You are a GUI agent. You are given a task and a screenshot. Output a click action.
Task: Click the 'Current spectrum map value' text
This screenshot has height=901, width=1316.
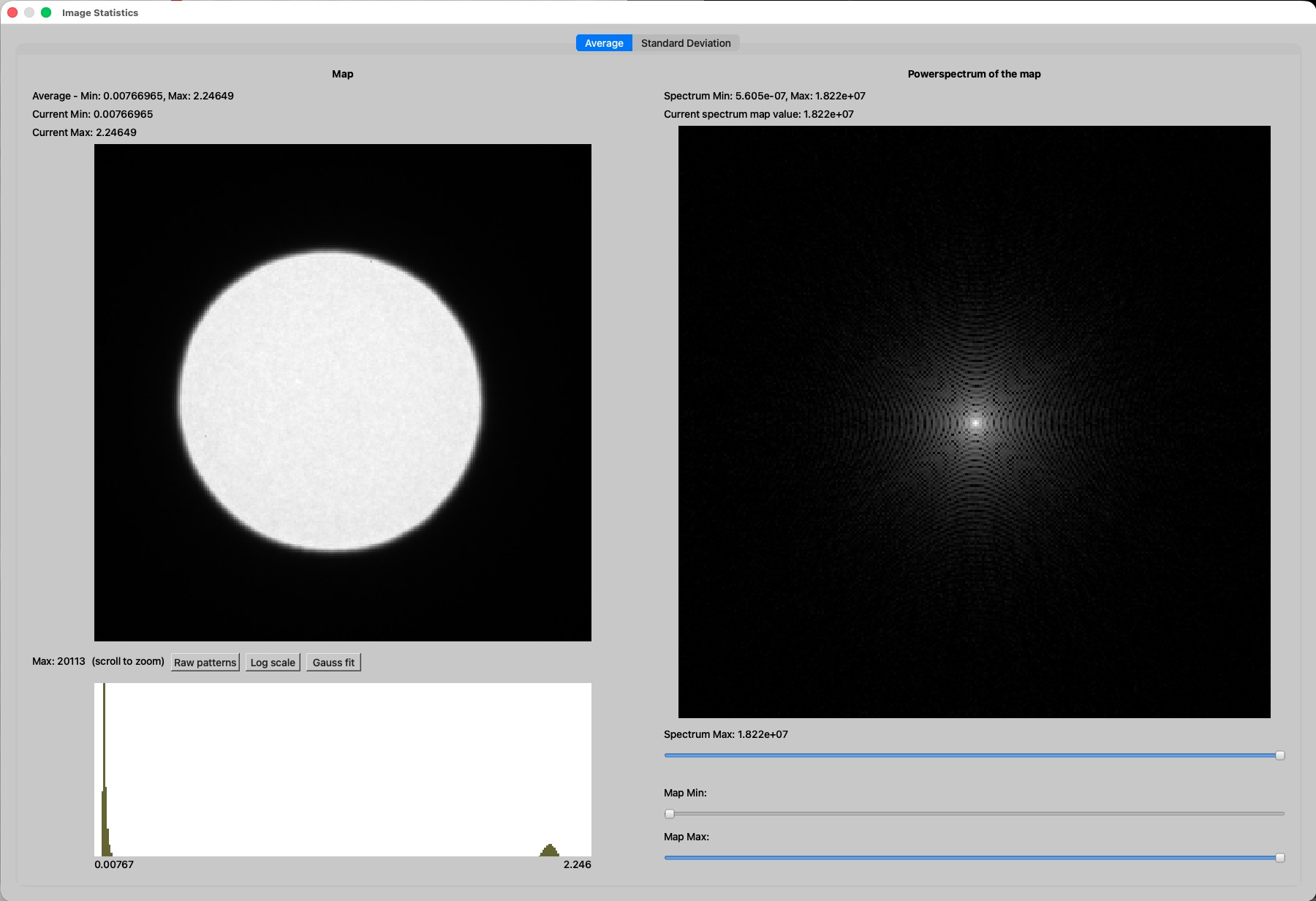pos(759,114)
